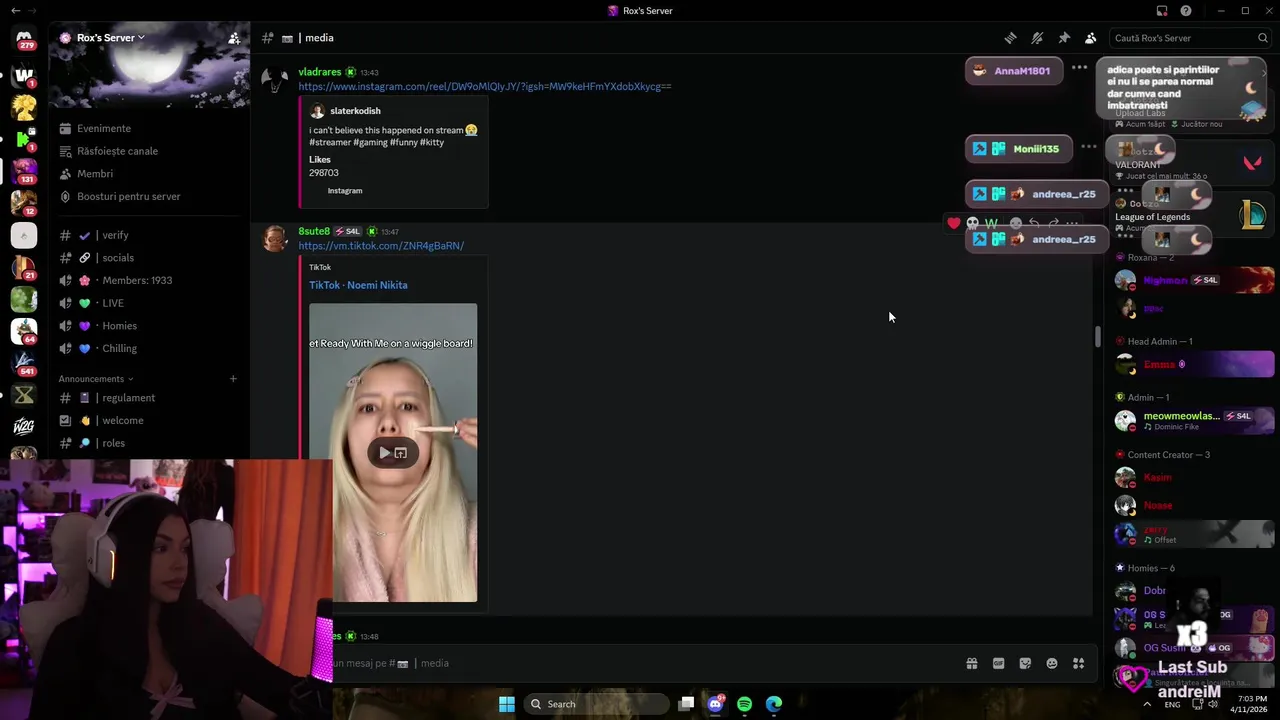Open direct messages icon with 279 badge

click(24, 38)
